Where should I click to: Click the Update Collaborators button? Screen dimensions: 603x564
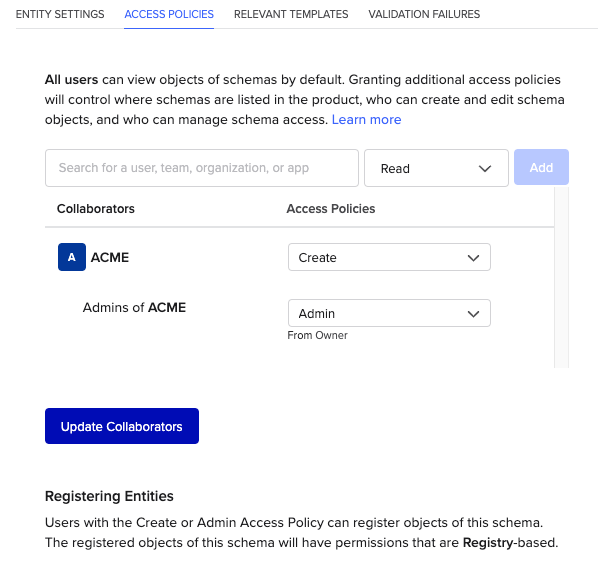(x=122, y=426)
